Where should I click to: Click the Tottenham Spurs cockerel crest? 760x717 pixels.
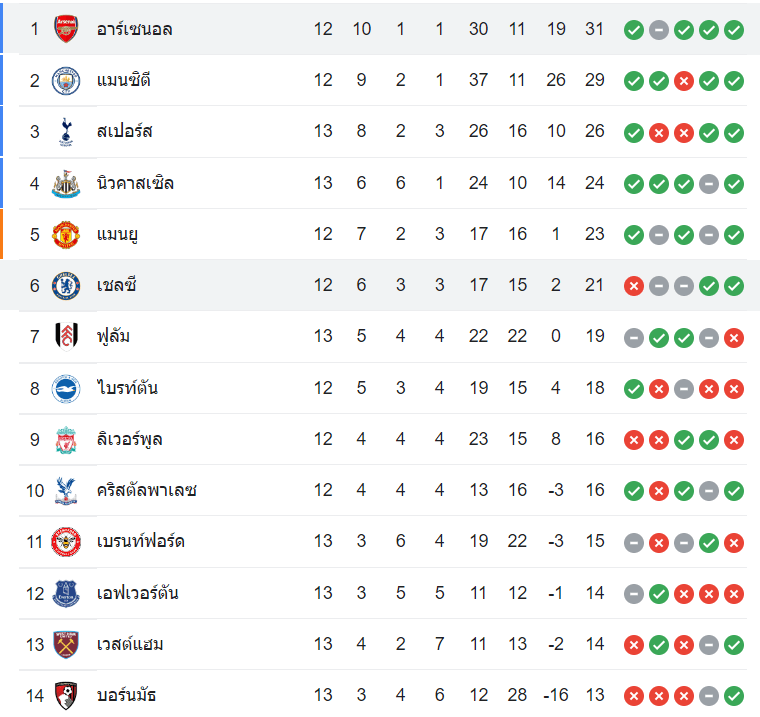coord(66,131)
